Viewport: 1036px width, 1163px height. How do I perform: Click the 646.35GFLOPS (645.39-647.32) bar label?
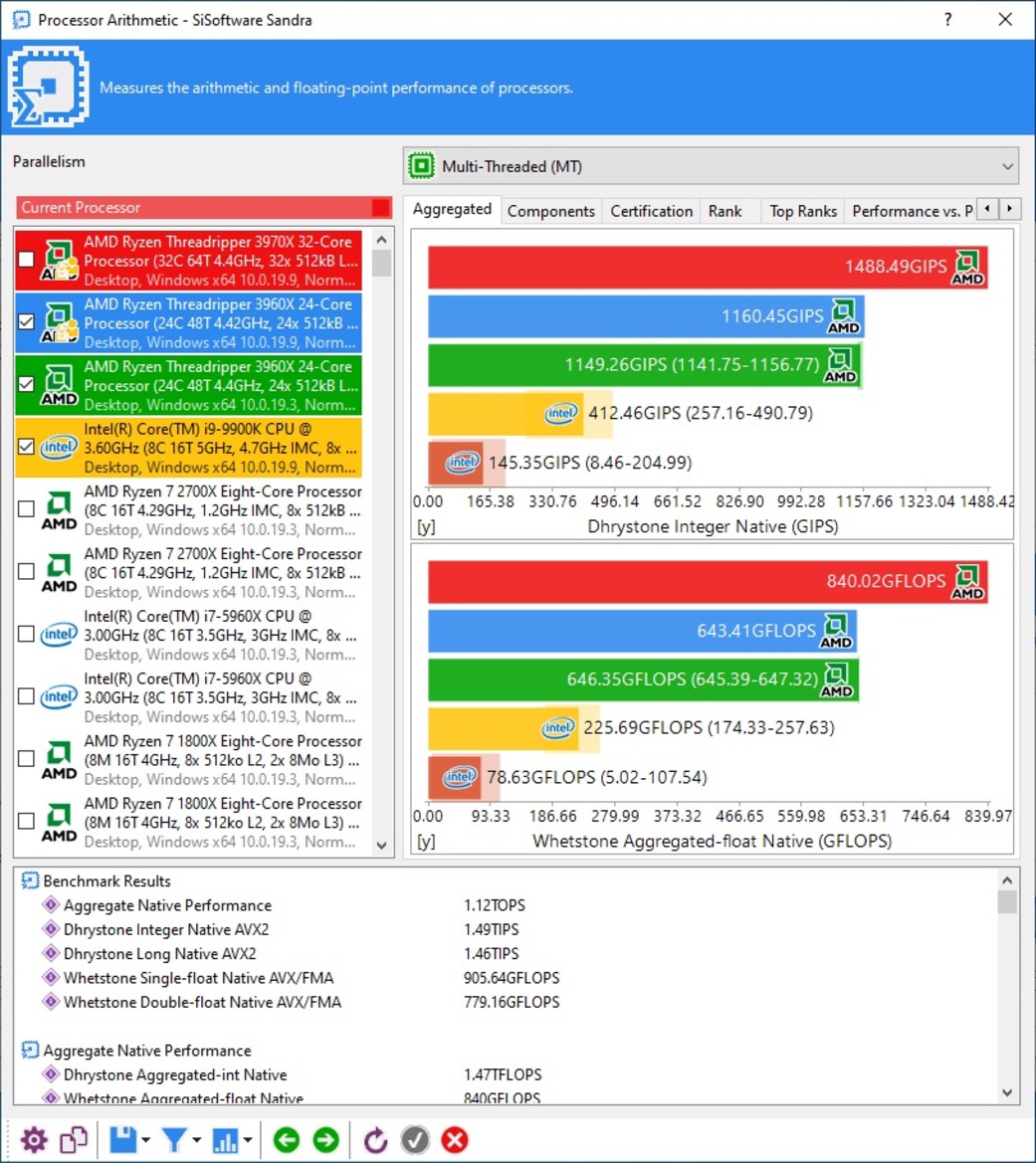point(693,679)
